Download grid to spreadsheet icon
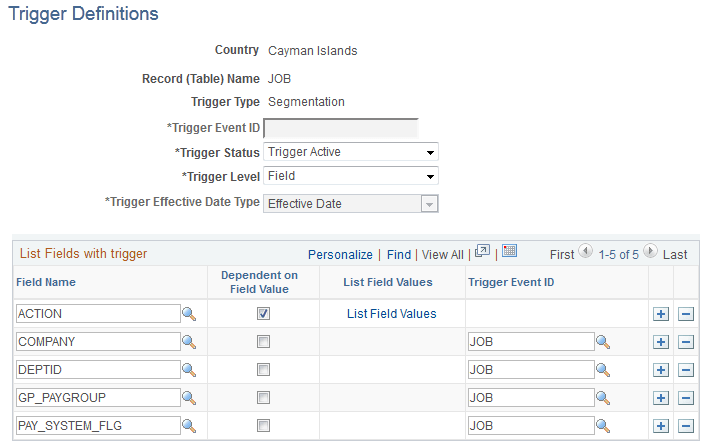 [x=509, y=253]
